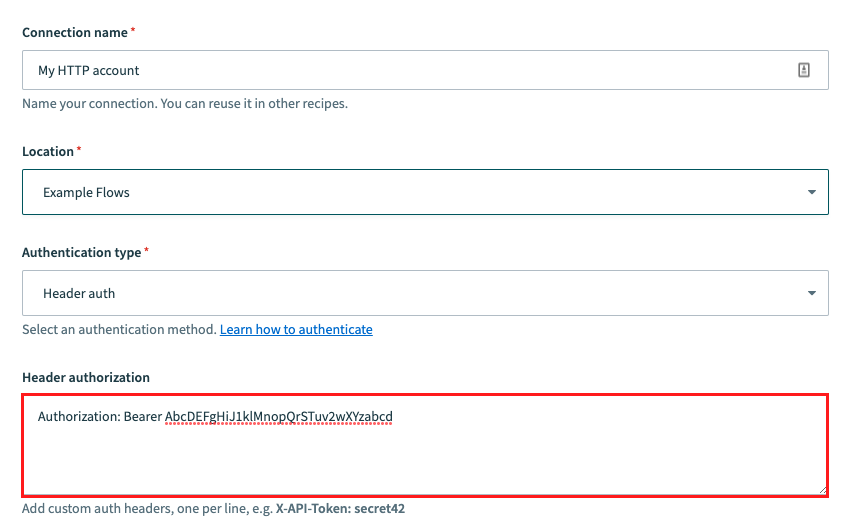Click the 'Select an authentication method.' hint text

pos(120,330)
